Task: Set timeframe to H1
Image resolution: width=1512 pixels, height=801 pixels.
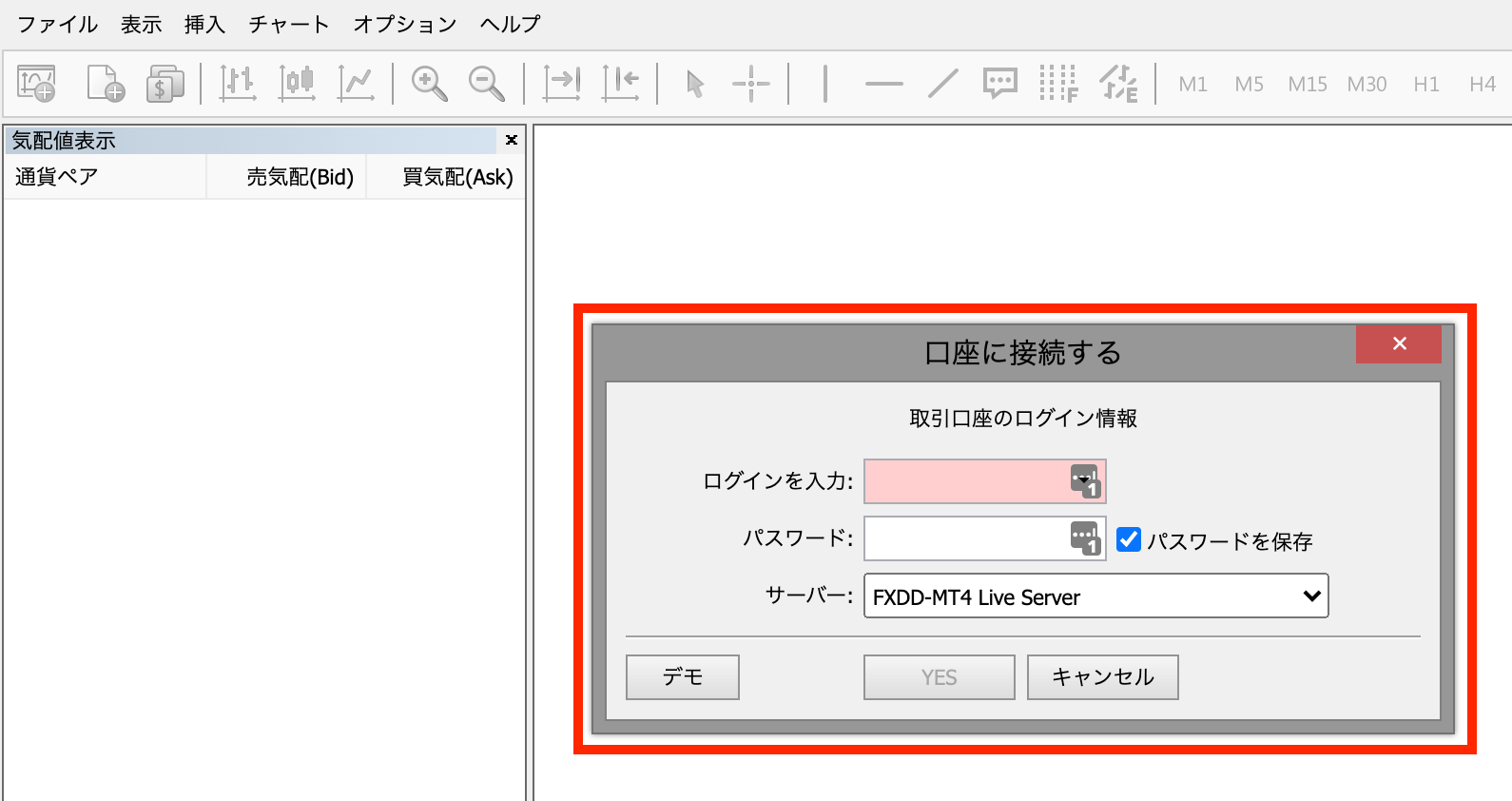Action: click(x=1426, y=85)
